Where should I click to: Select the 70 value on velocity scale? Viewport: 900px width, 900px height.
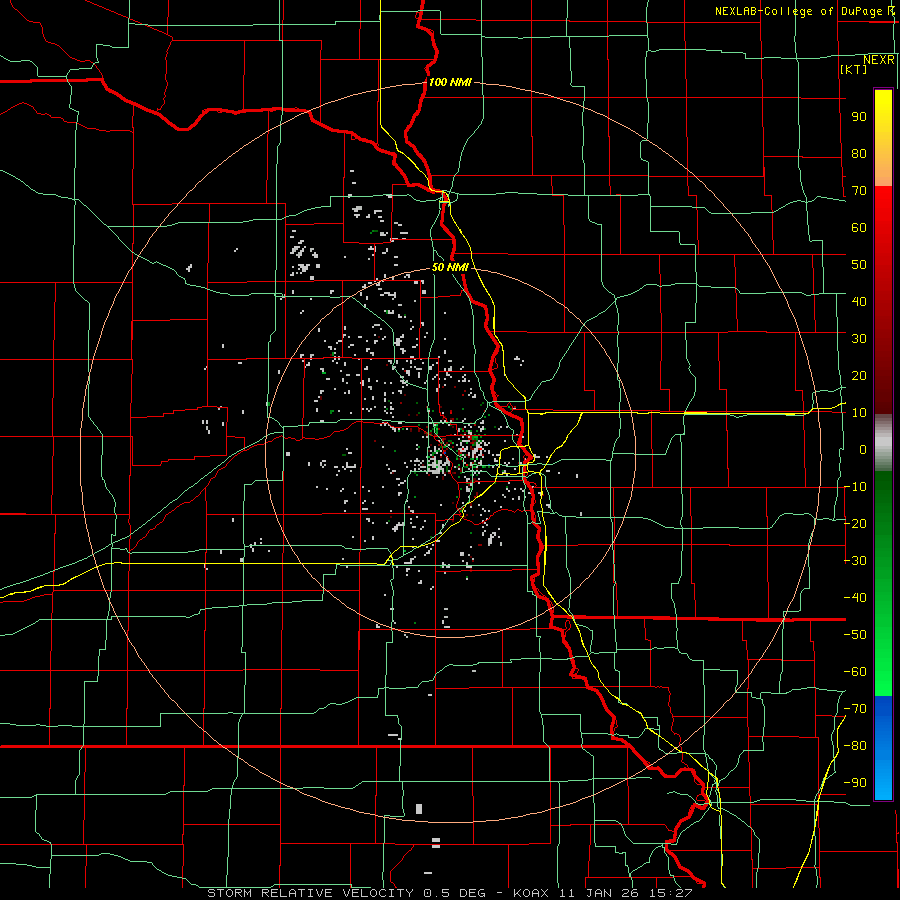(859, 191)
